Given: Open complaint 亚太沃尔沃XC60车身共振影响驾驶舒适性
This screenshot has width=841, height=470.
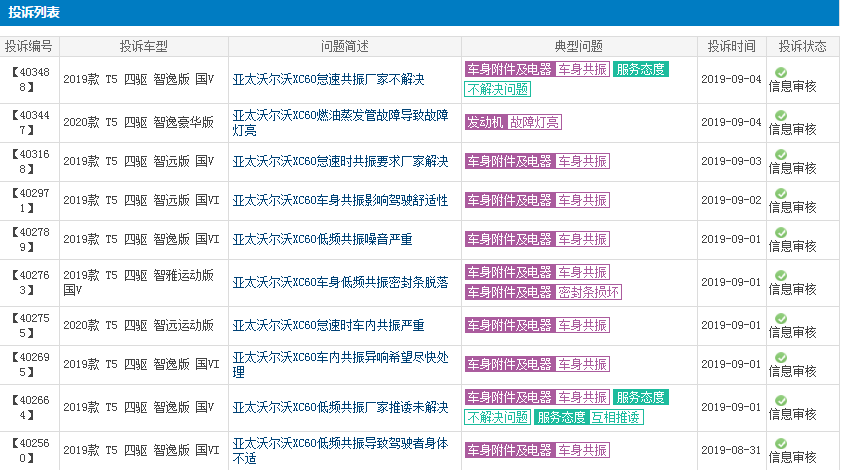Looking at the screenshot, I should pyautogui.click(x=341, y=201).
